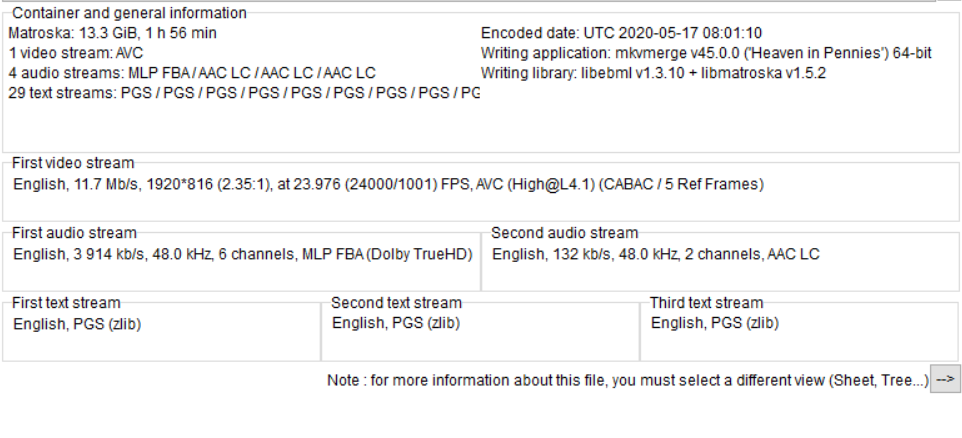
Task: Click the 'First audio stream' group title
Action: coord(75,233)
